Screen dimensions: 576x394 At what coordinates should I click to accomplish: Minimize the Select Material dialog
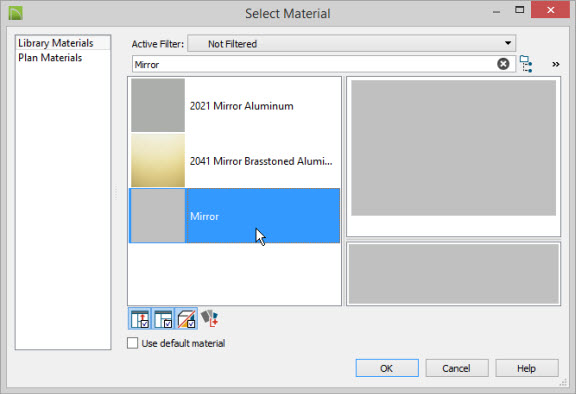(496, 12)
